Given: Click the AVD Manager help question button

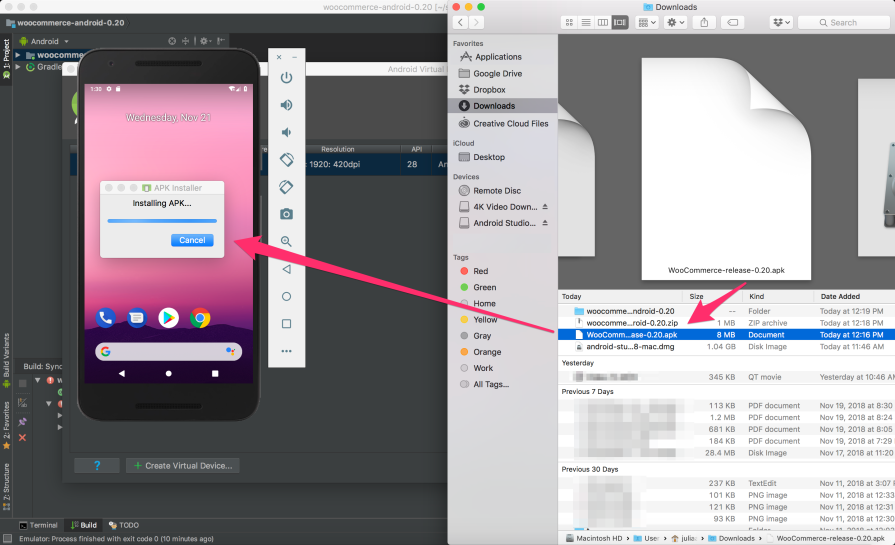Looking at the screenshot, I should pos(97,466).
